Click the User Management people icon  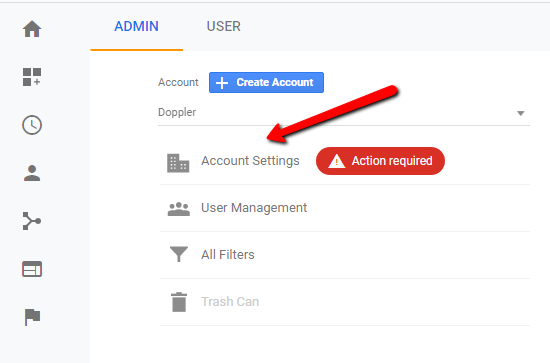tap(179, 209)
